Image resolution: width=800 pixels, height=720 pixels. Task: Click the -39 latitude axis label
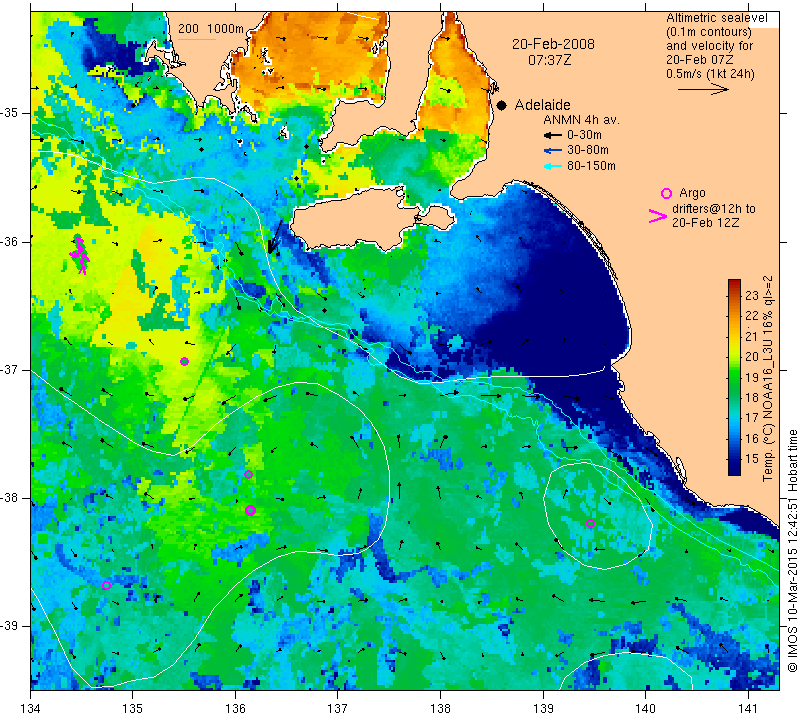[x=9, y=626]
